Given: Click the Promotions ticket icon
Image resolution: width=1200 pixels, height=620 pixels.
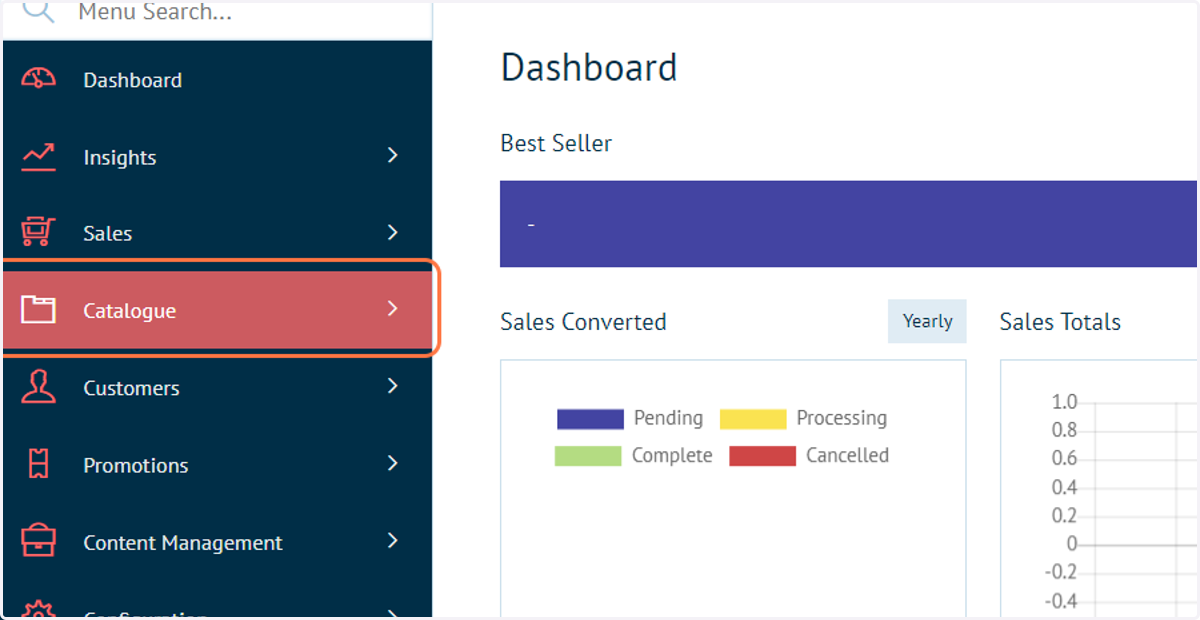Looking at the screenshot, I should pyautogui.click(x=38, y=464).
